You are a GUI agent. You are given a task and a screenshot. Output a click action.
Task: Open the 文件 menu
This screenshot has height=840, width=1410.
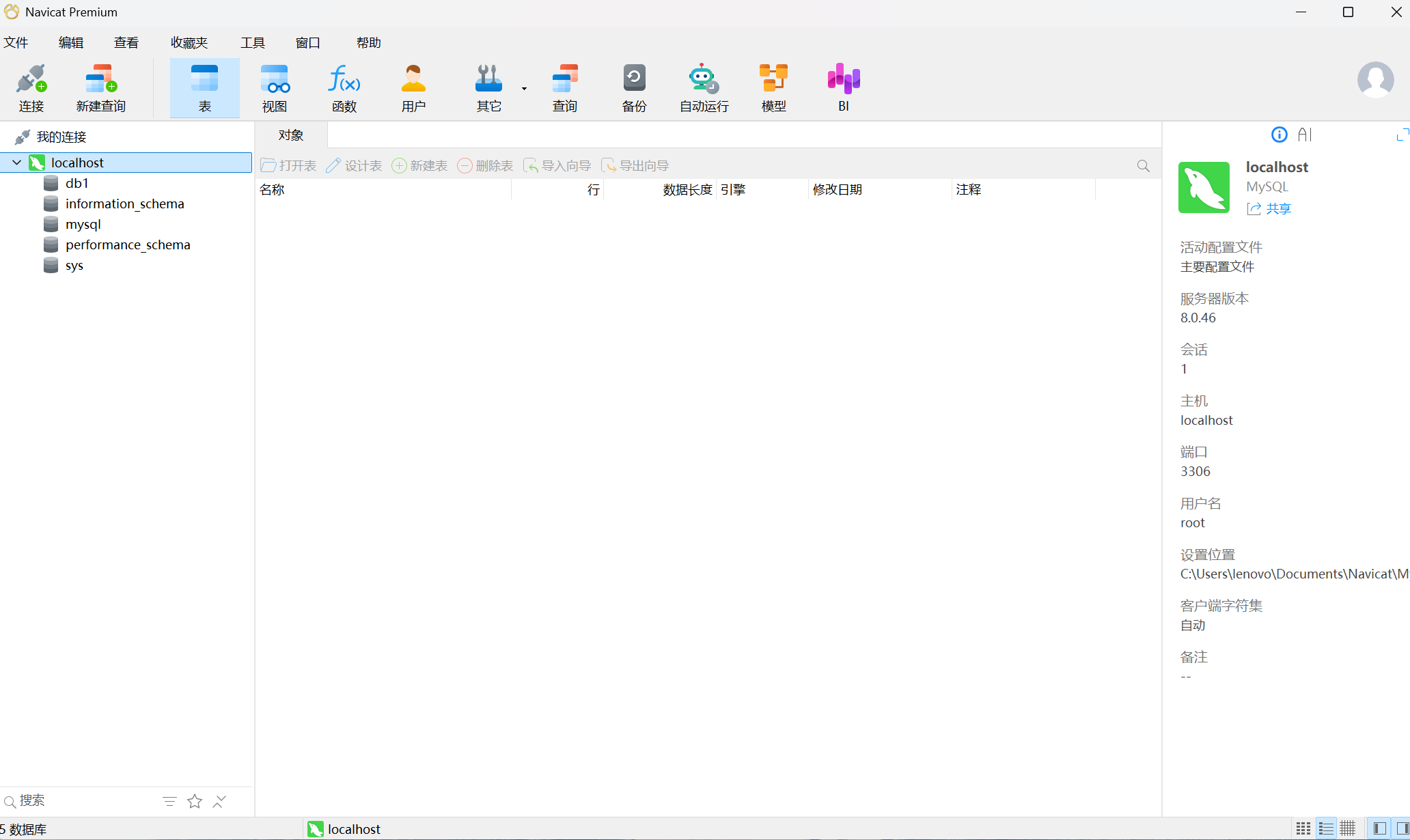click(16, 42)
